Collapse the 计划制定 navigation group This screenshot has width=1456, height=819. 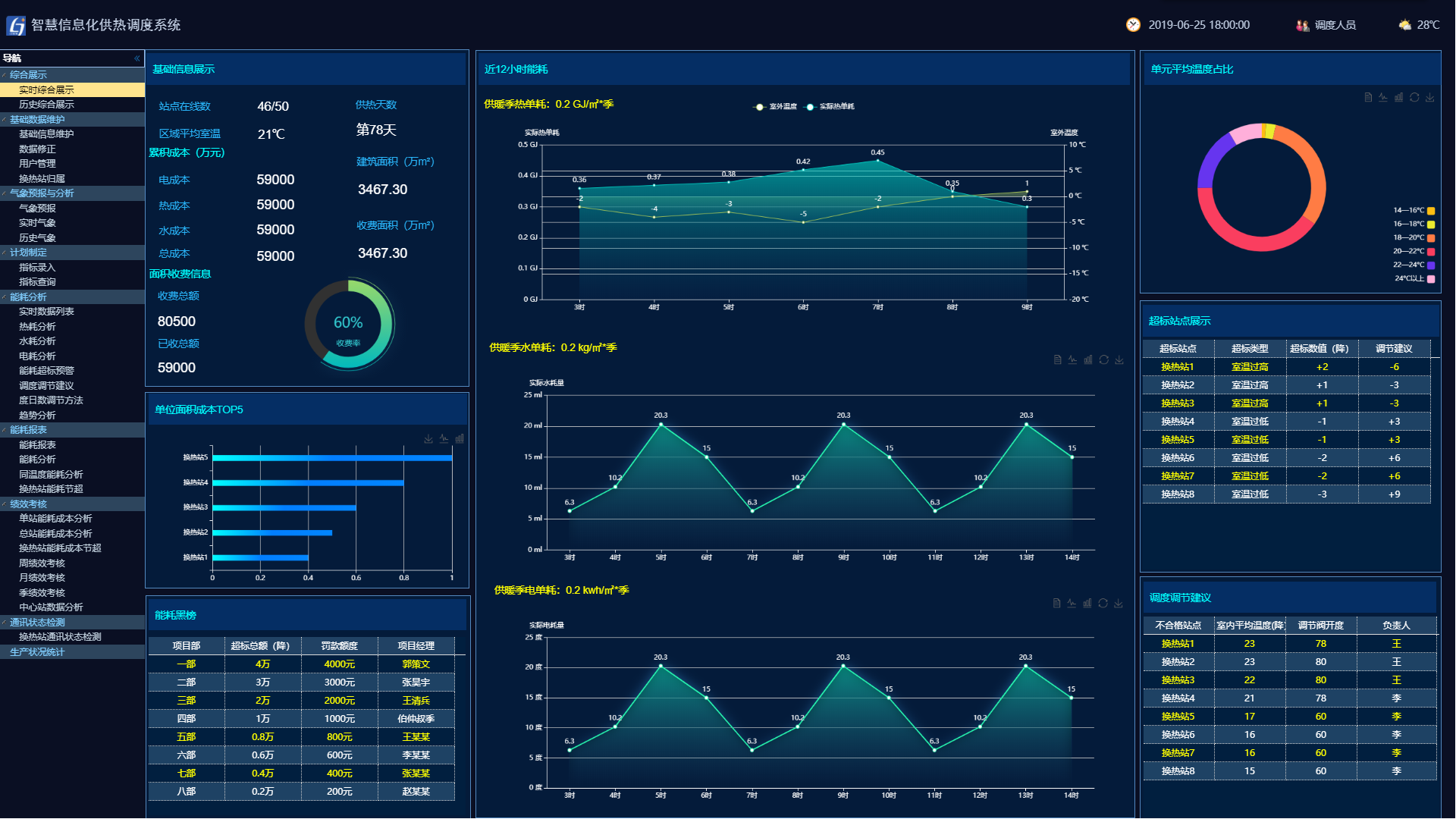coord(72,253)
